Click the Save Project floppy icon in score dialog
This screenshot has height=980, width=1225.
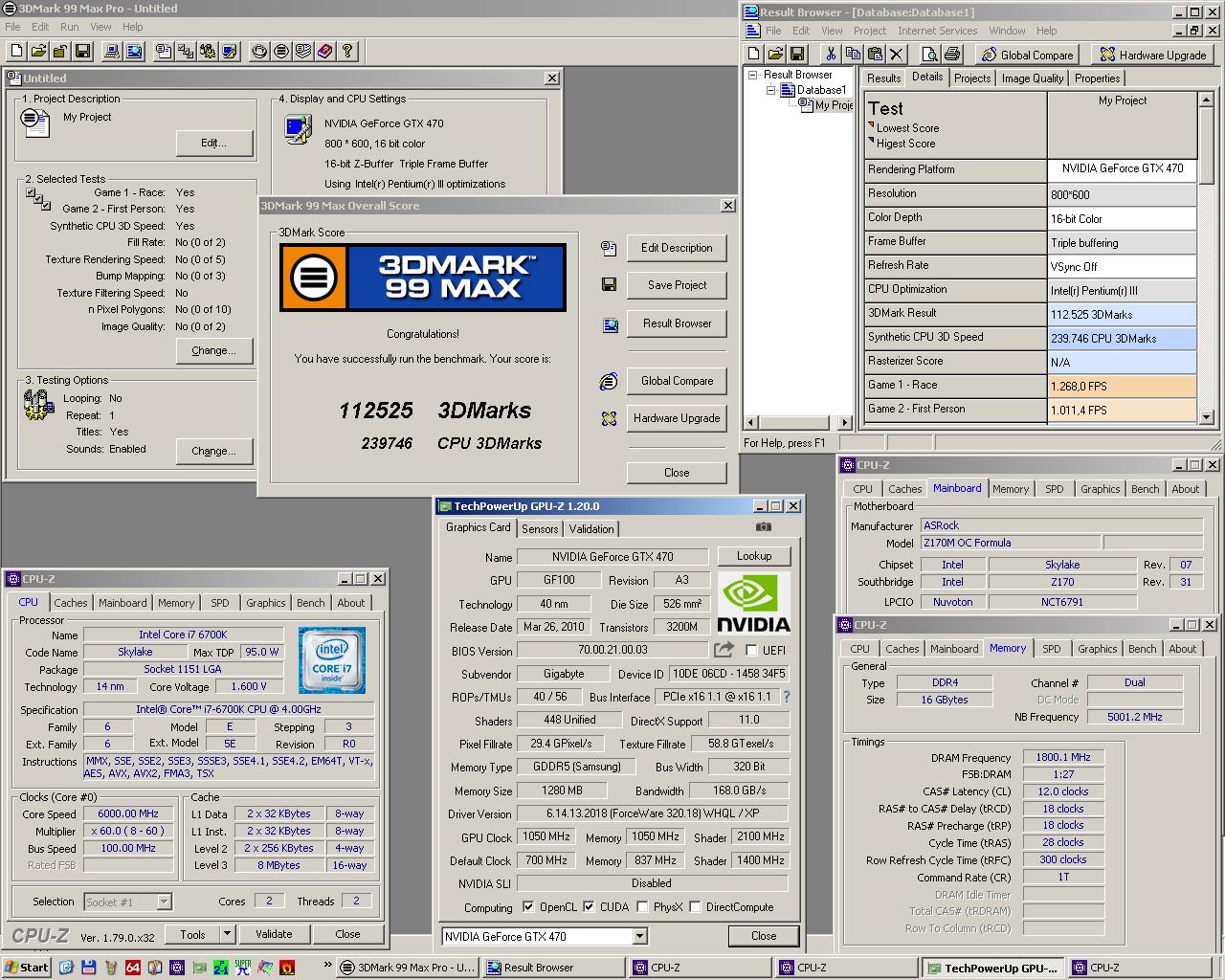pyautogui.click(x=609, y=285)
